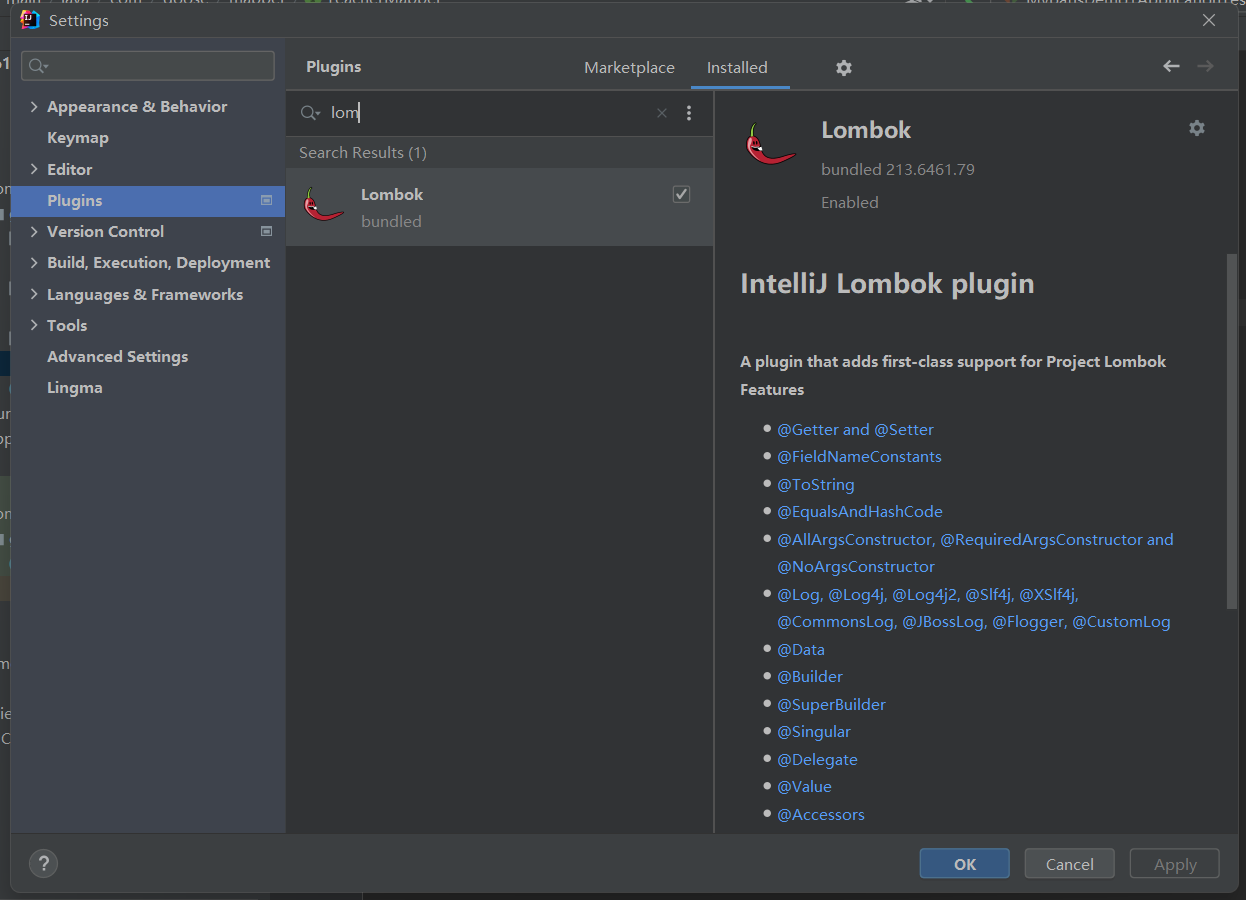Switch to the Marketplace tab

(x=629, y=68)
